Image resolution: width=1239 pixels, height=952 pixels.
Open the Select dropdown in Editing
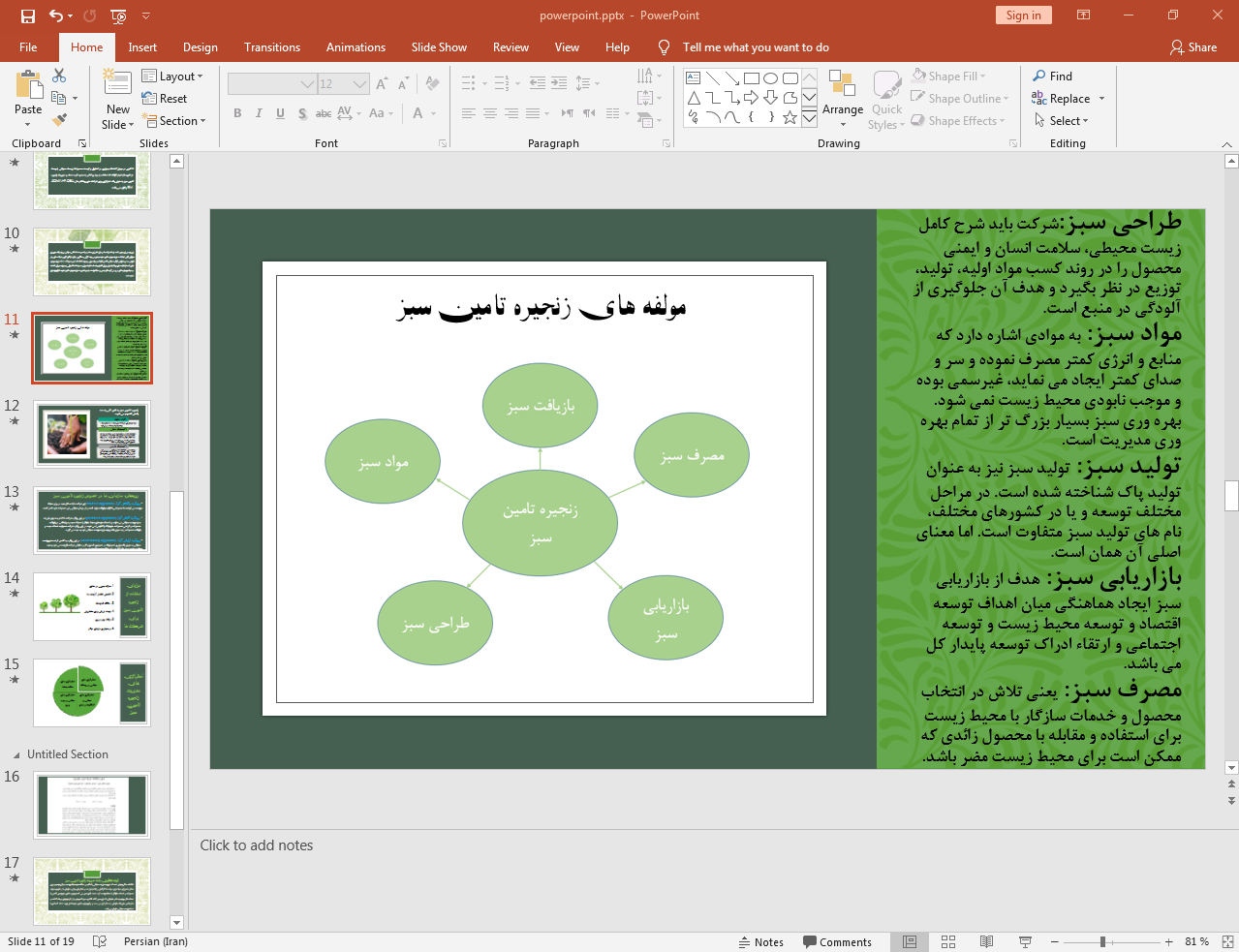pos(1062,121)
